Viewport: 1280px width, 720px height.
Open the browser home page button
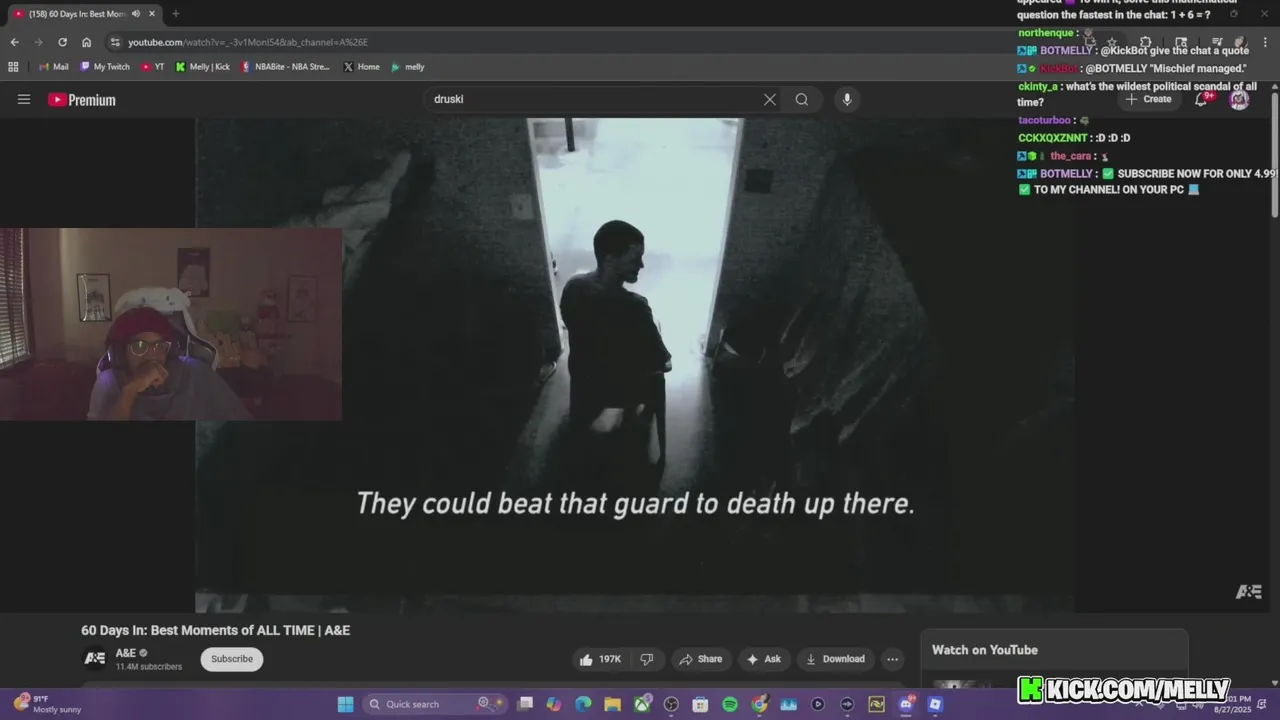[87, 42]
